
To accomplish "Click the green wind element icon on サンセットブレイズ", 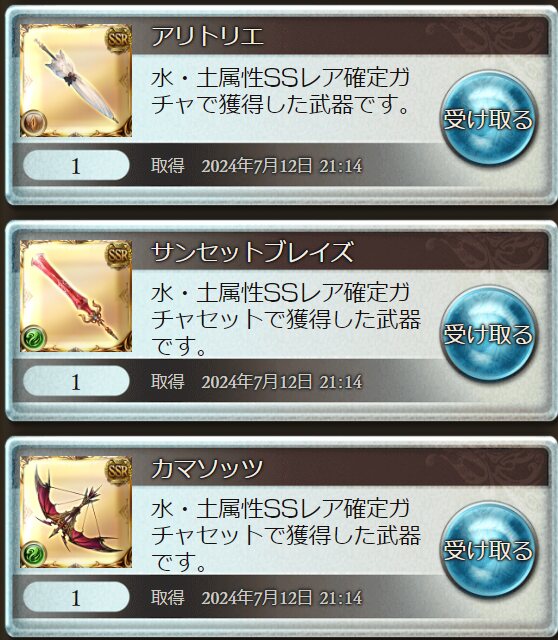I will coord(34,338).
